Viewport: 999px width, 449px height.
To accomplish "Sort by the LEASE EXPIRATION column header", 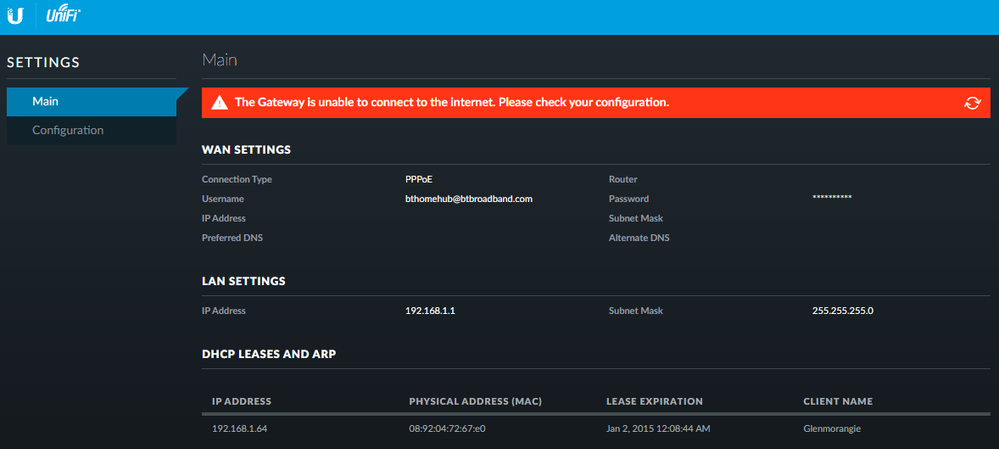I will click(654, 401).
